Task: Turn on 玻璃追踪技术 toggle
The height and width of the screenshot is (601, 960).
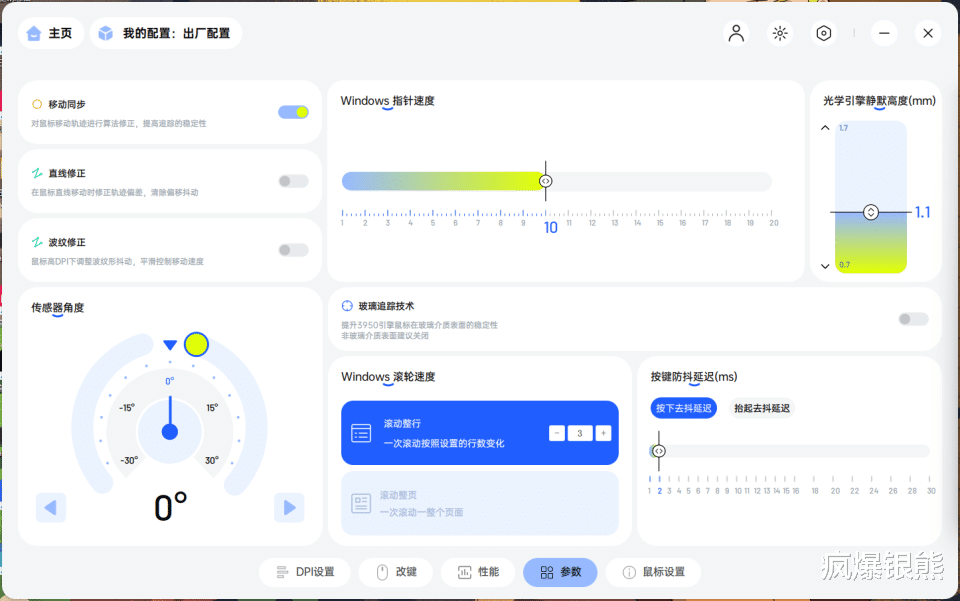Action: [x=913, y=319]
